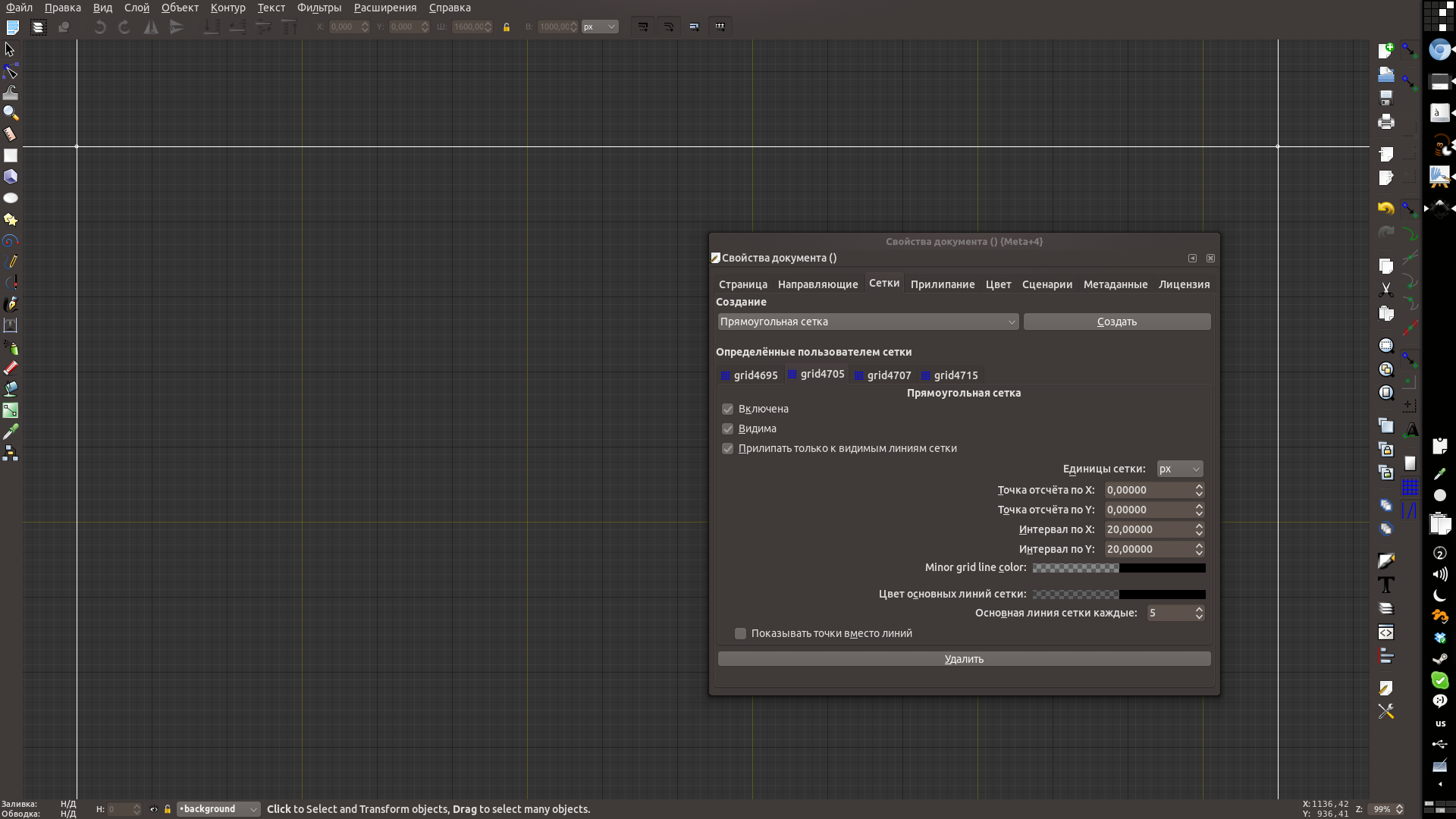Viewport: 1456px width, 819px height.
Task: Select the Gradient tool
Action: click(x=10, y=410)
